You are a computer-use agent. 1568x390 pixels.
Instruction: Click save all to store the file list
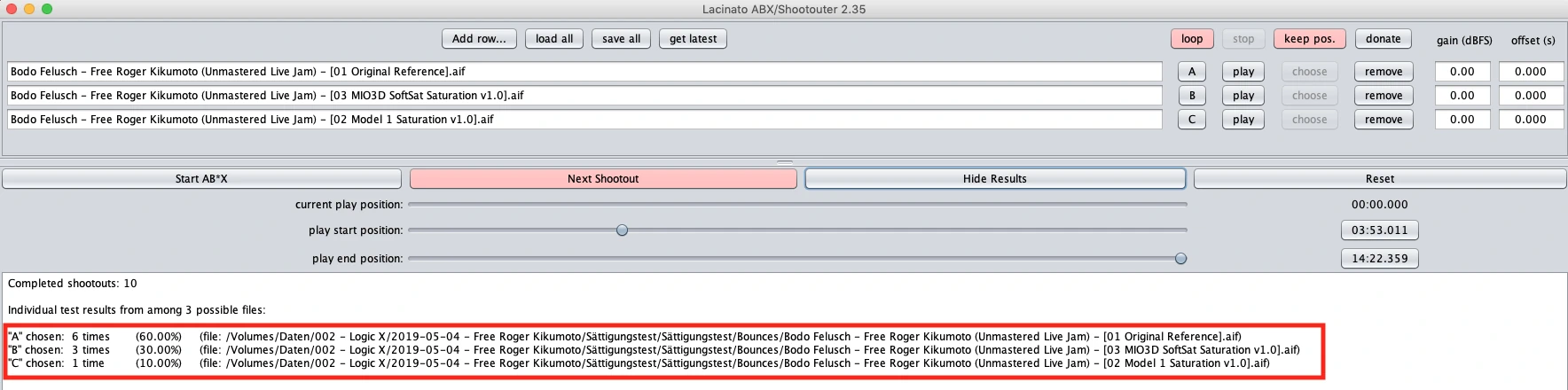[x=621, y=39]
